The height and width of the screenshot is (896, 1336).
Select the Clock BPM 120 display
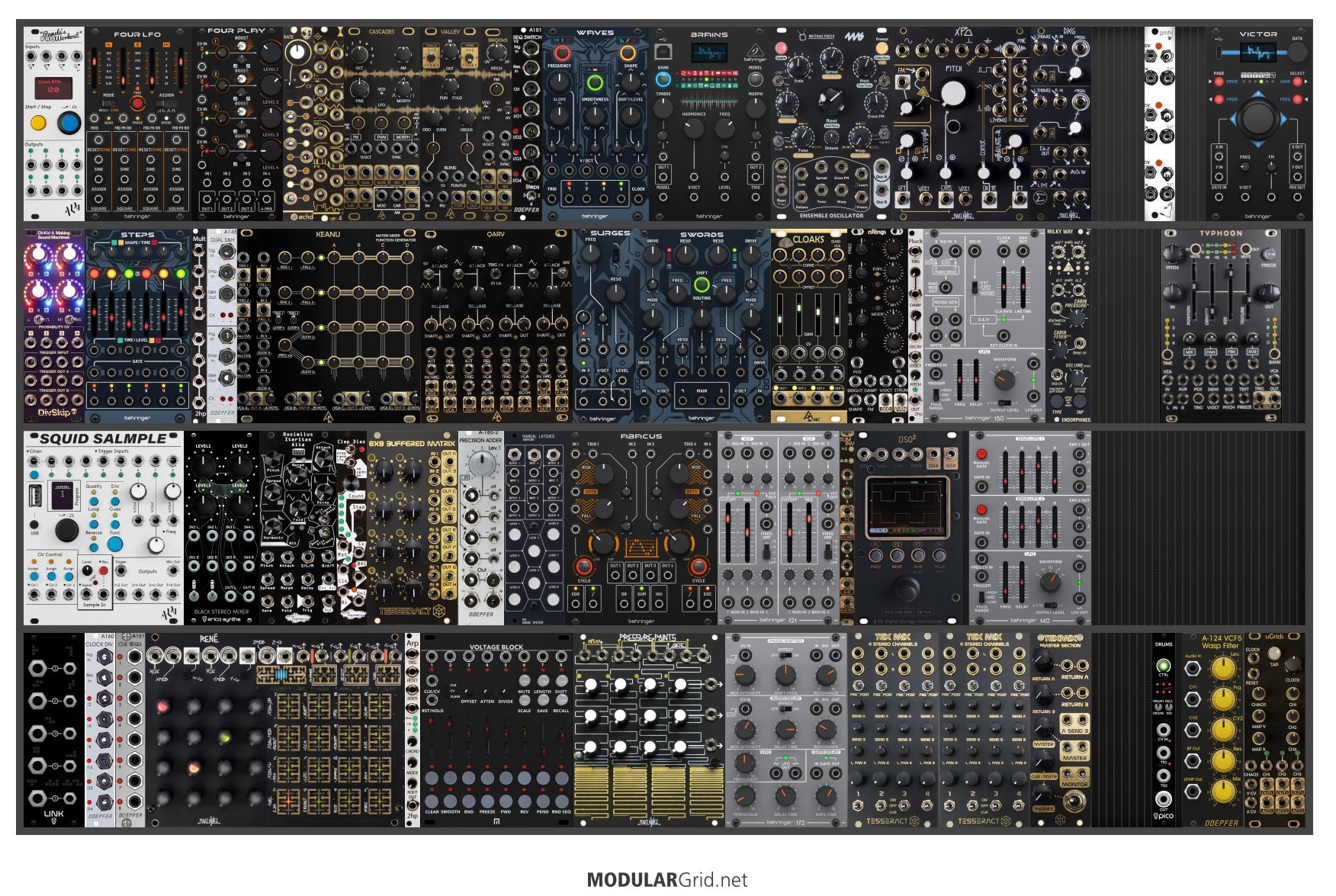(x=54, y=88)
